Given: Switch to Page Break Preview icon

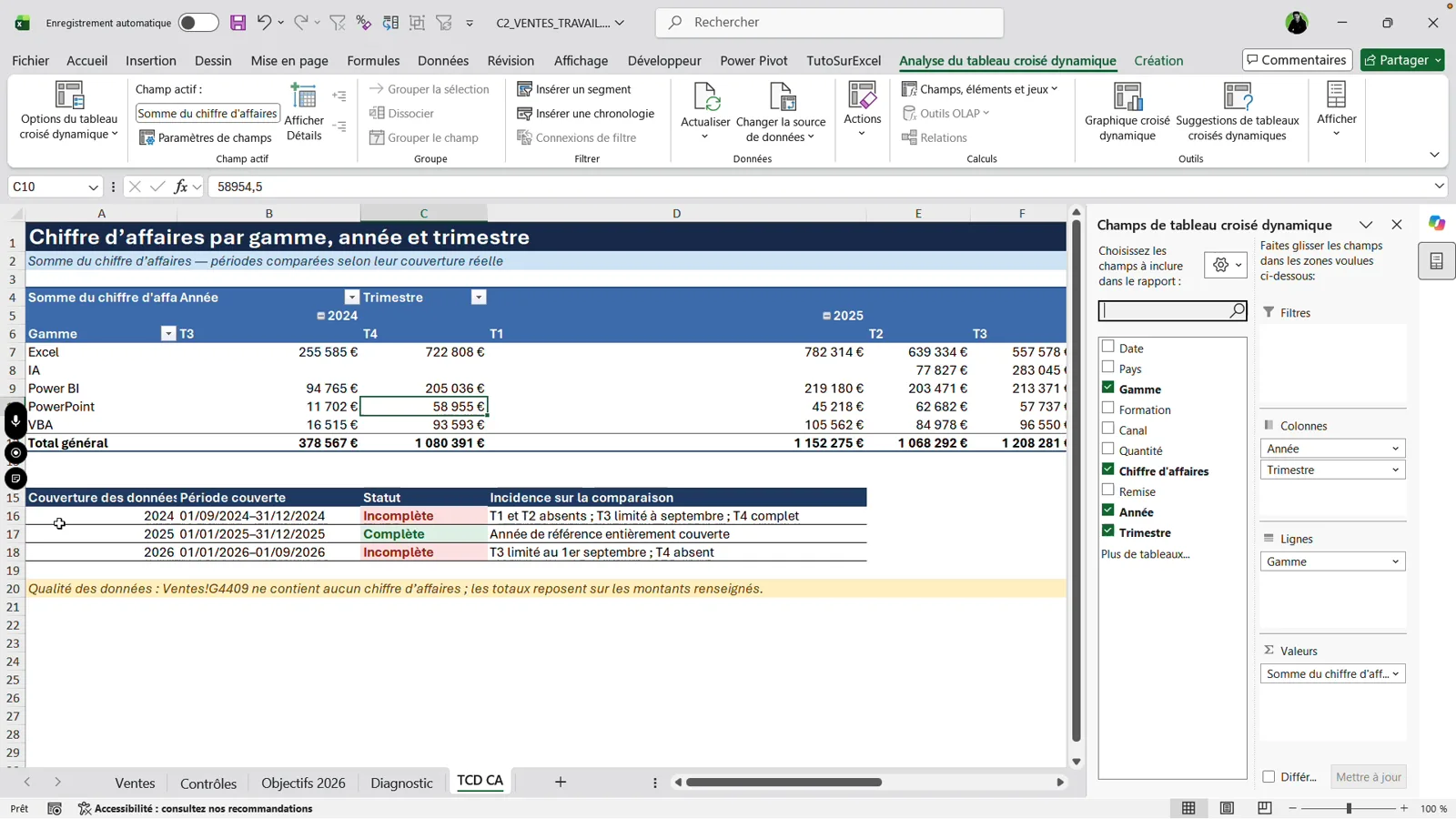Looking at the screenshot, I should pos(1265,808).
